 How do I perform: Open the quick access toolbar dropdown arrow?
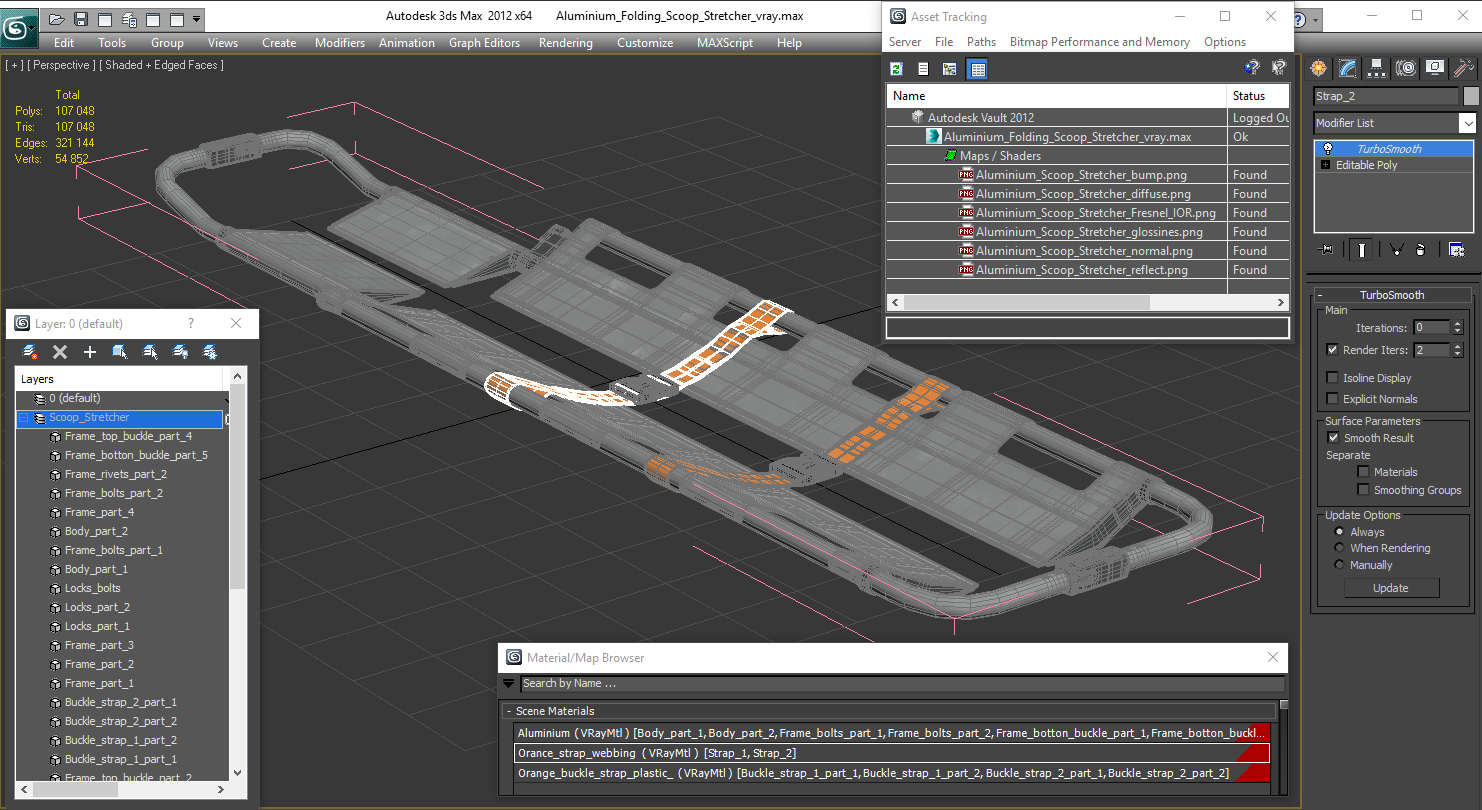click(x=197, y=19)
